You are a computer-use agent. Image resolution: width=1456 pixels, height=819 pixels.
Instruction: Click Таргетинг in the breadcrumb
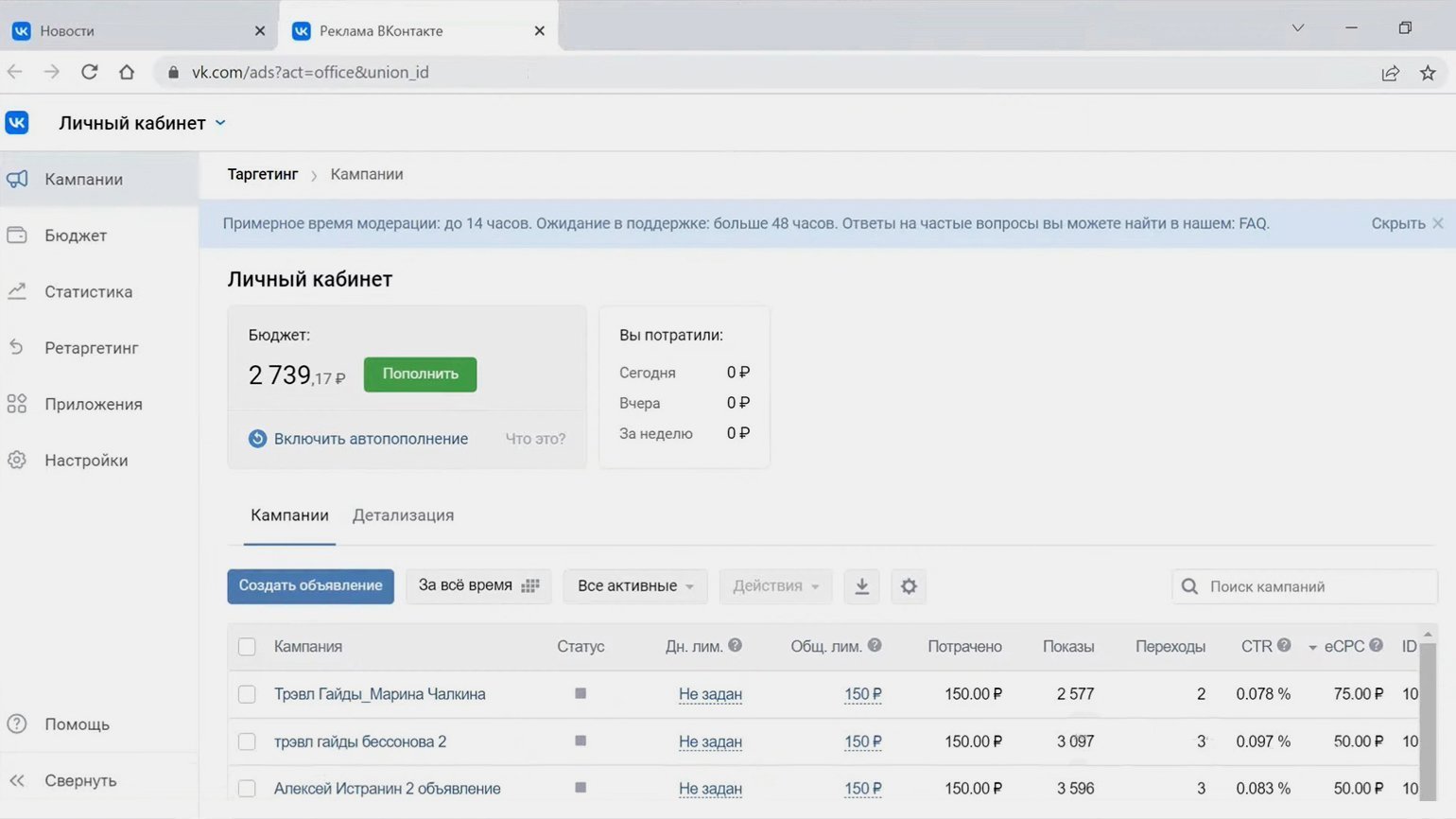click(x=263, y=174)
